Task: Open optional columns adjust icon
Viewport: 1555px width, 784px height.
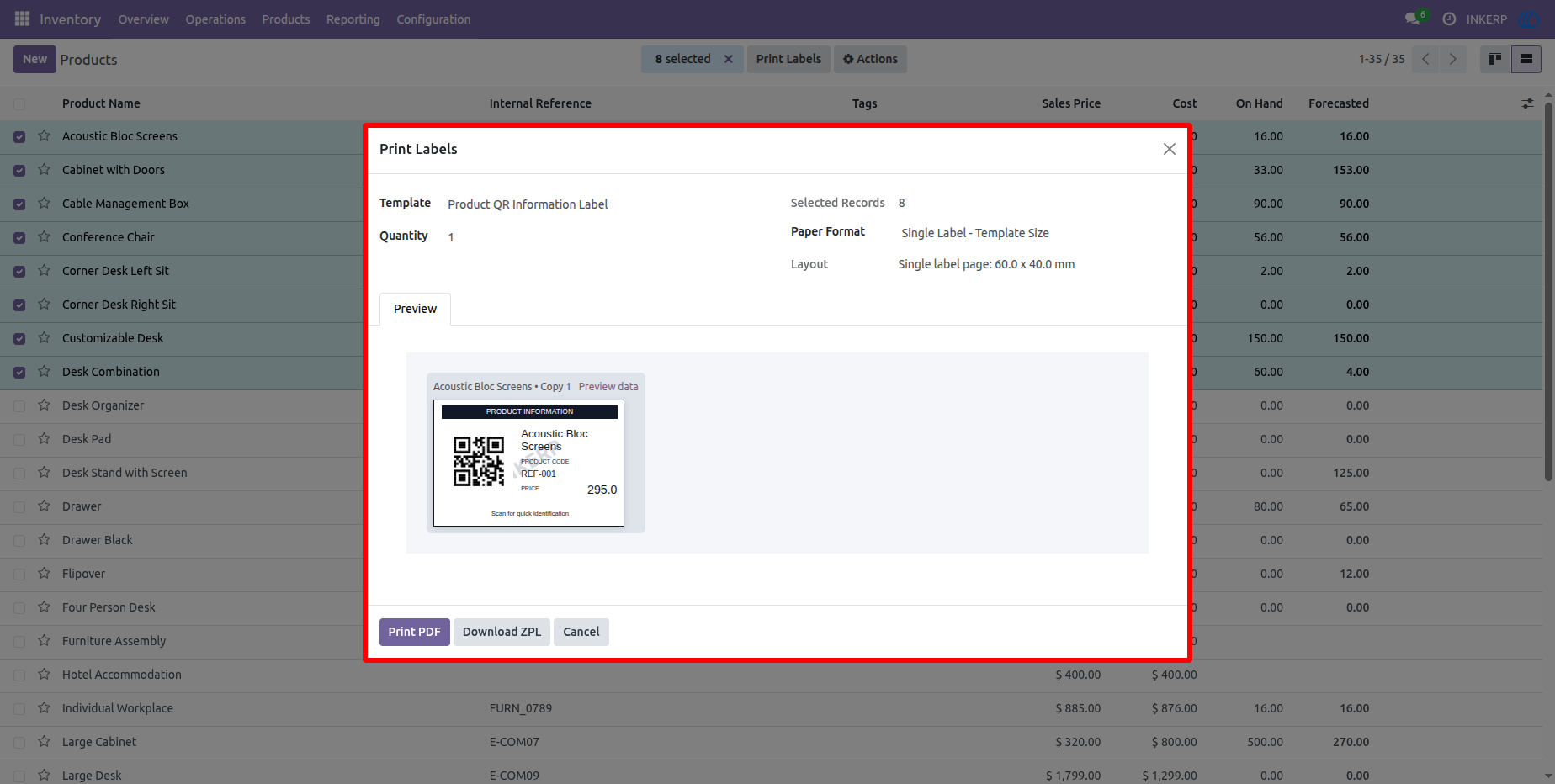Action: 1527,103
